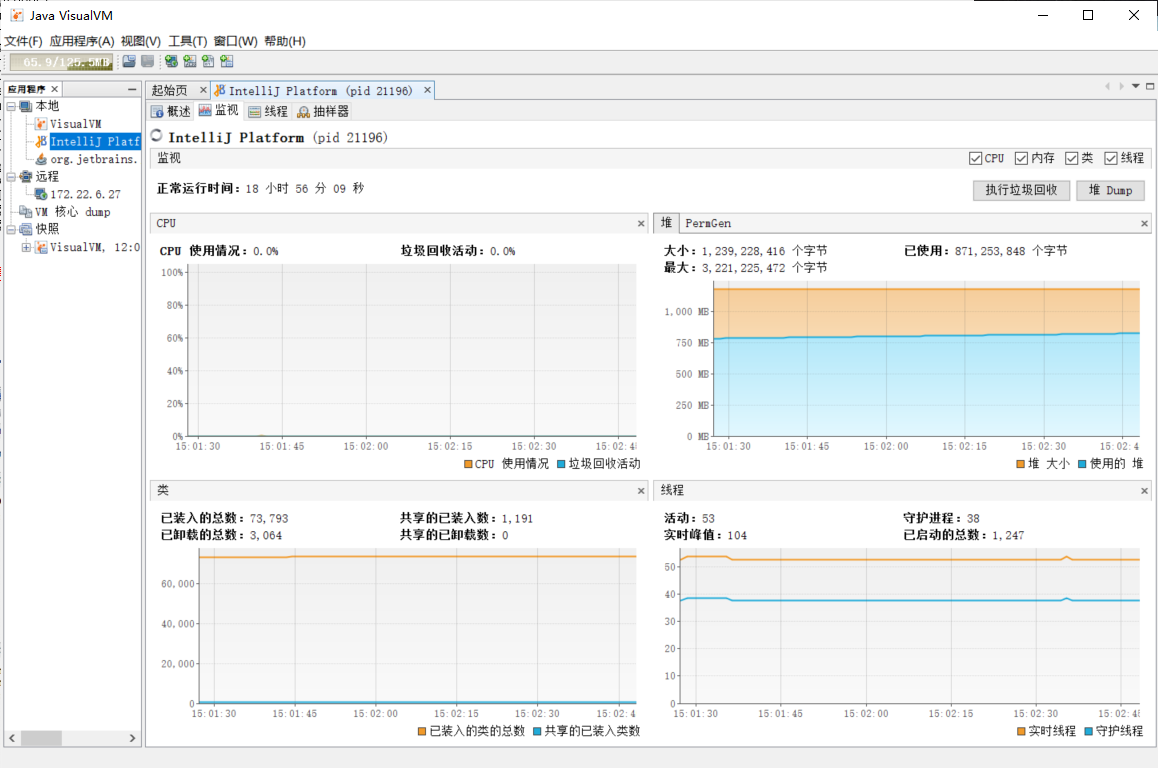1158x768 pixels.
Task: Switch to the 起始页 tab
Action: [169, 90]
